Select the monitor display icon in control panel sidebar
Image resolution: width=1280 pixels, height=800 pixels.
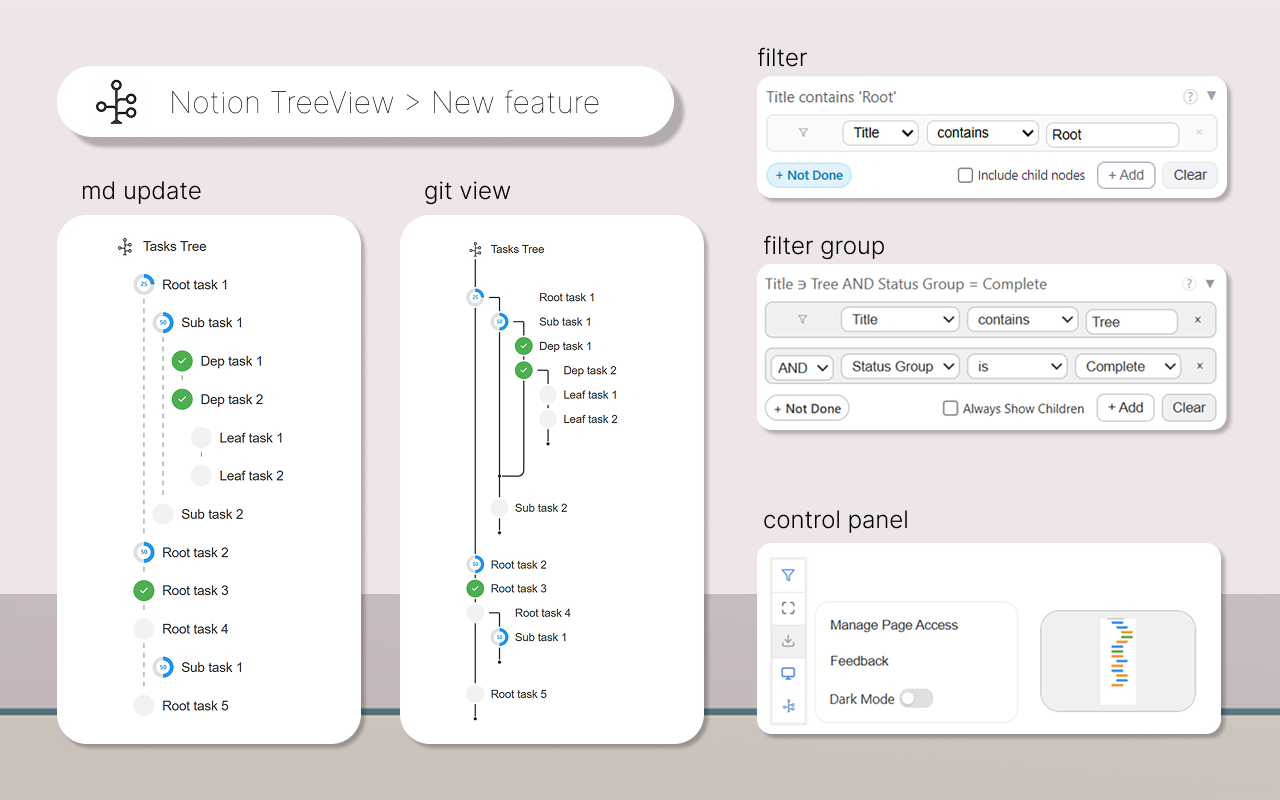pyautogui.click(x=788, y=673)
